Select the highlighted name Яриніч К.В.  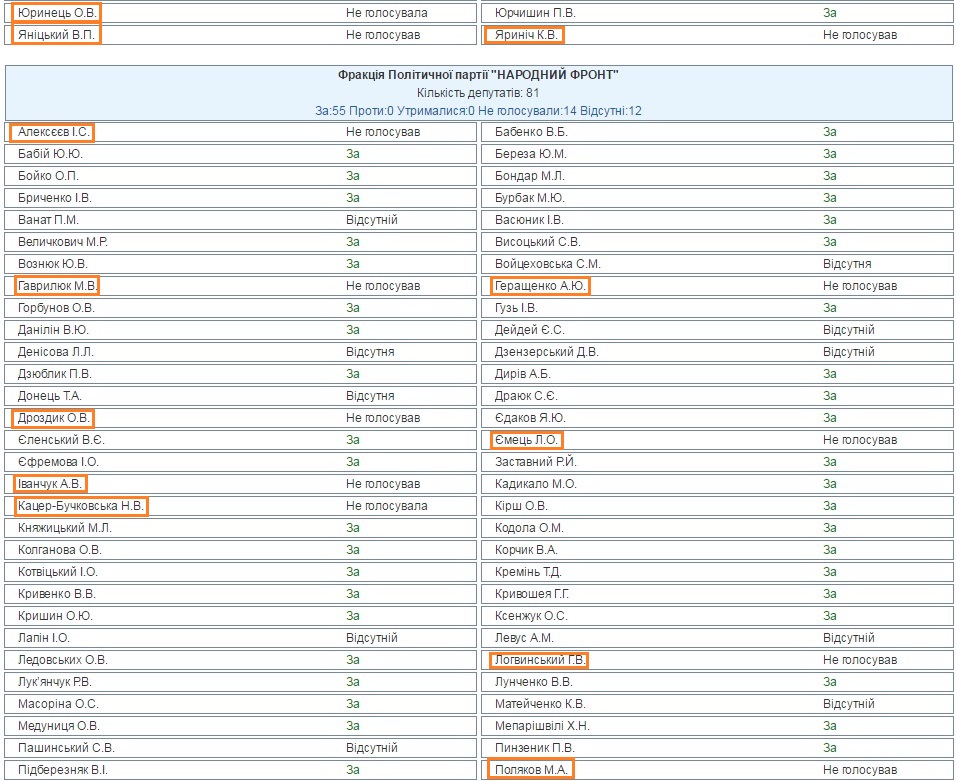pyautogui.click(x=524, y=35)
